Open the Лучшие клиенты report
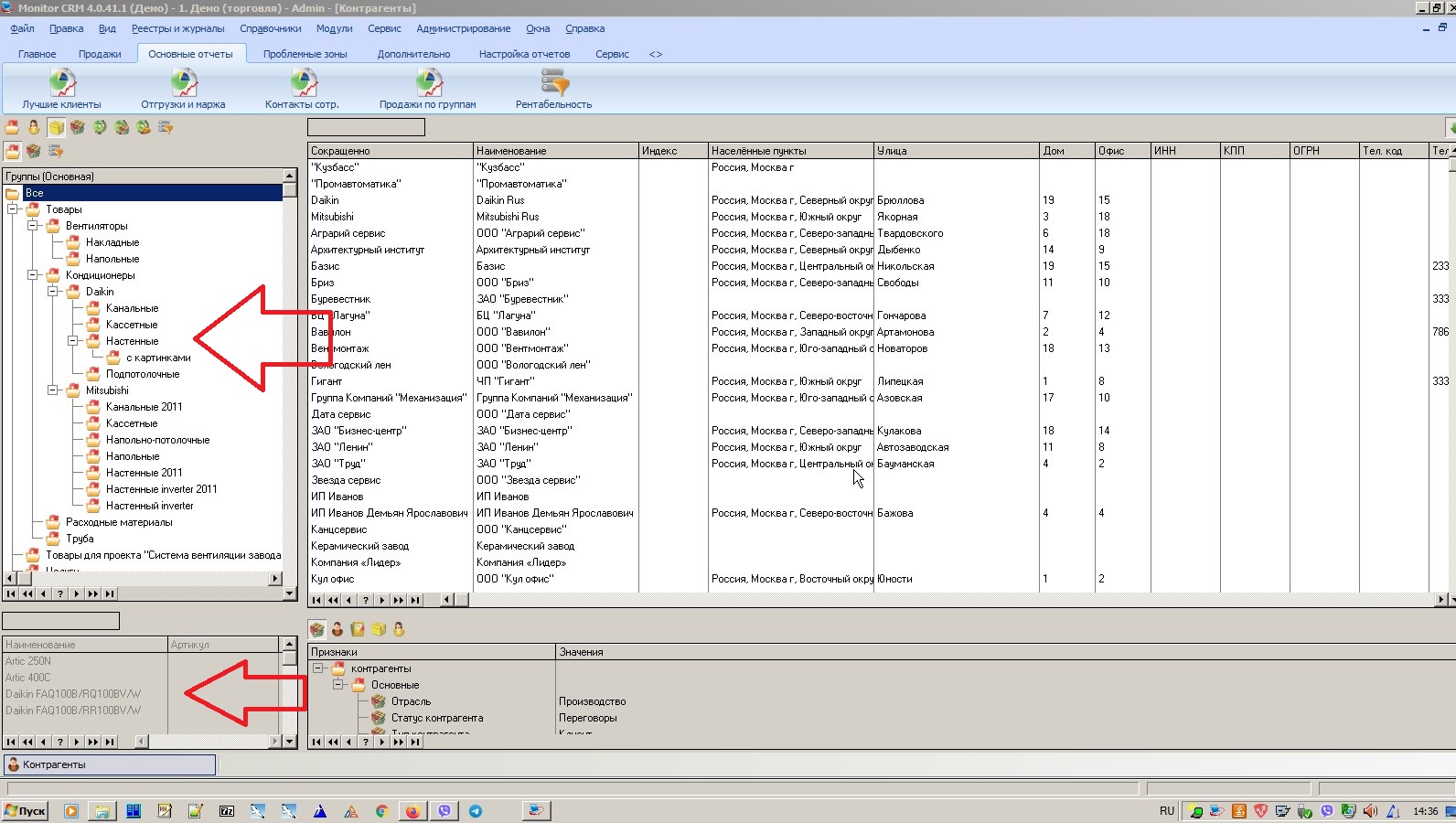 coord(62,89)
